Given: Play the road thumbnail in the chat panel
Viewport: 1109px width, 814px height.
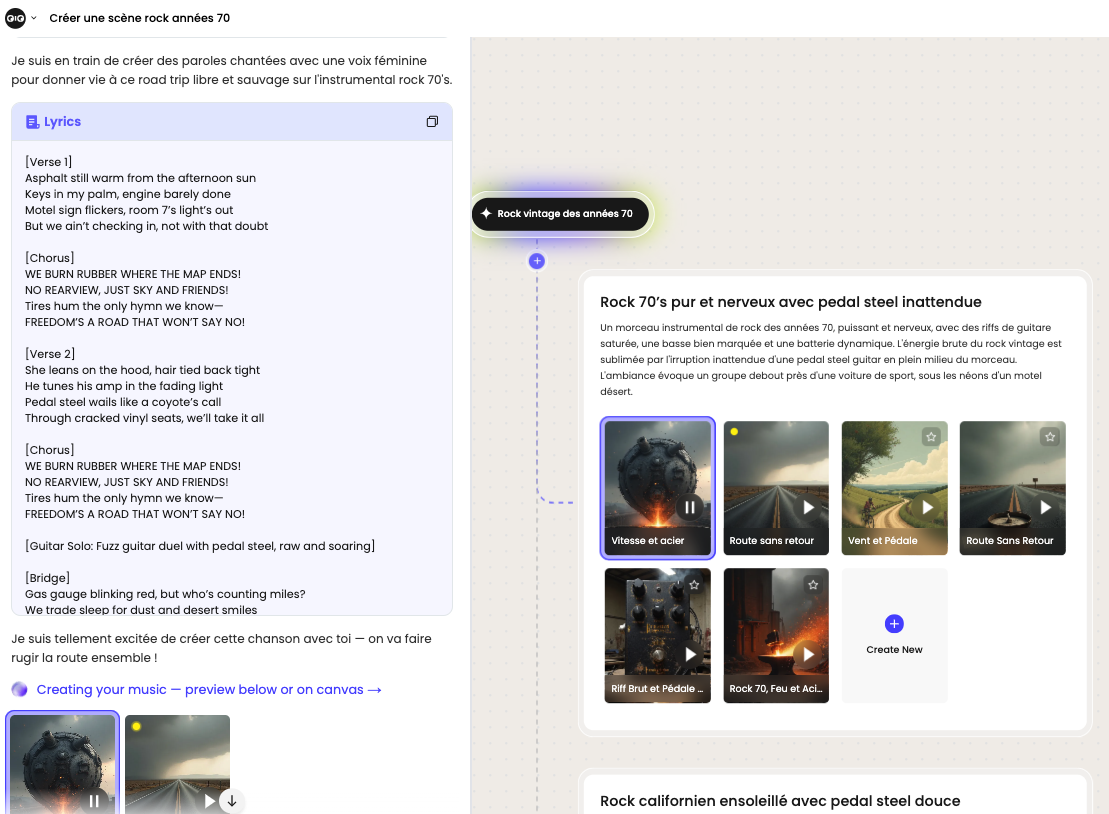Looking at the screenshot, I should pos(209,800).
